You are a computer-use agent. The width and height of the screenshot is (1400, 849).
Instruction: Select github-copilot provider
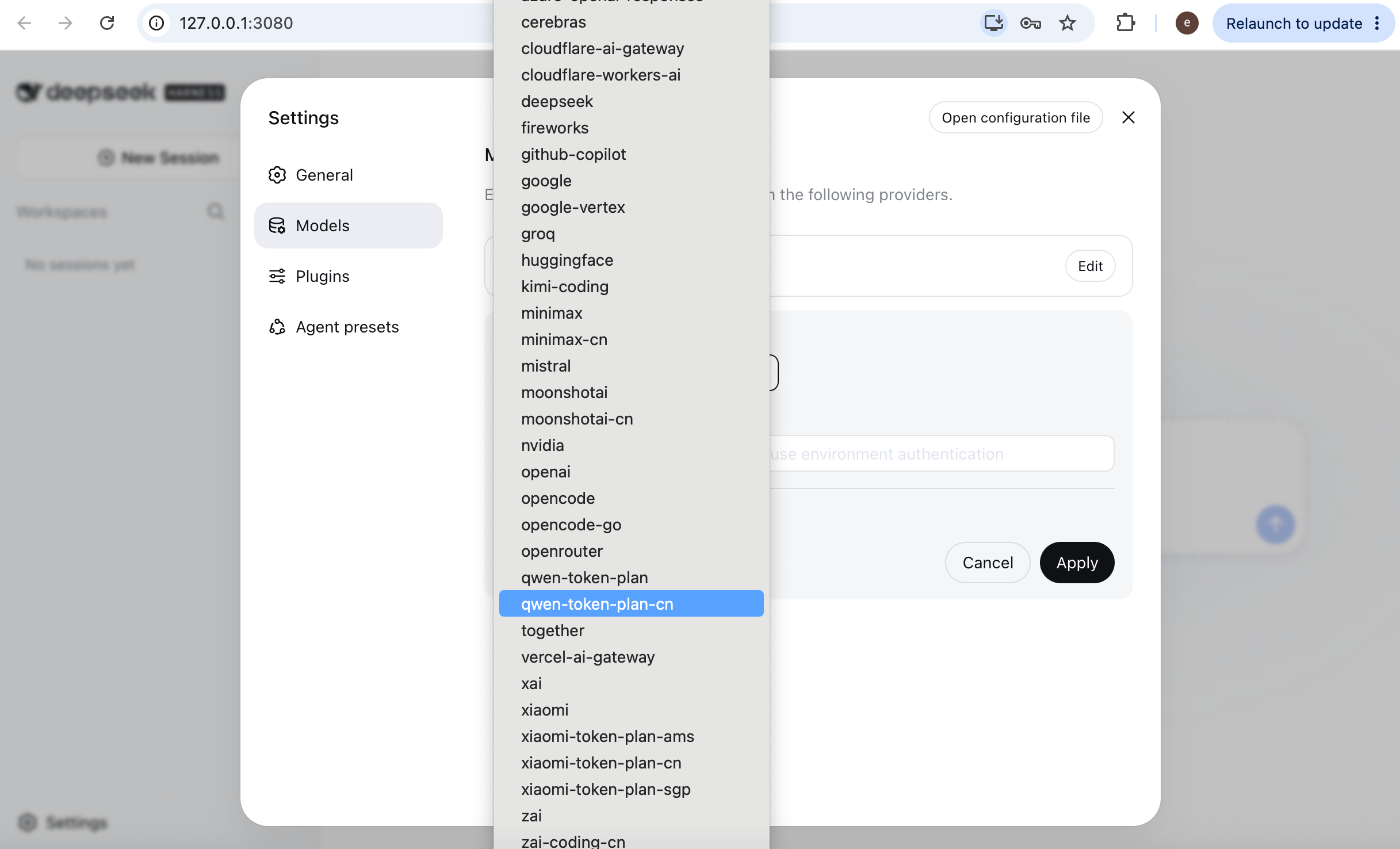coord(632,154)
